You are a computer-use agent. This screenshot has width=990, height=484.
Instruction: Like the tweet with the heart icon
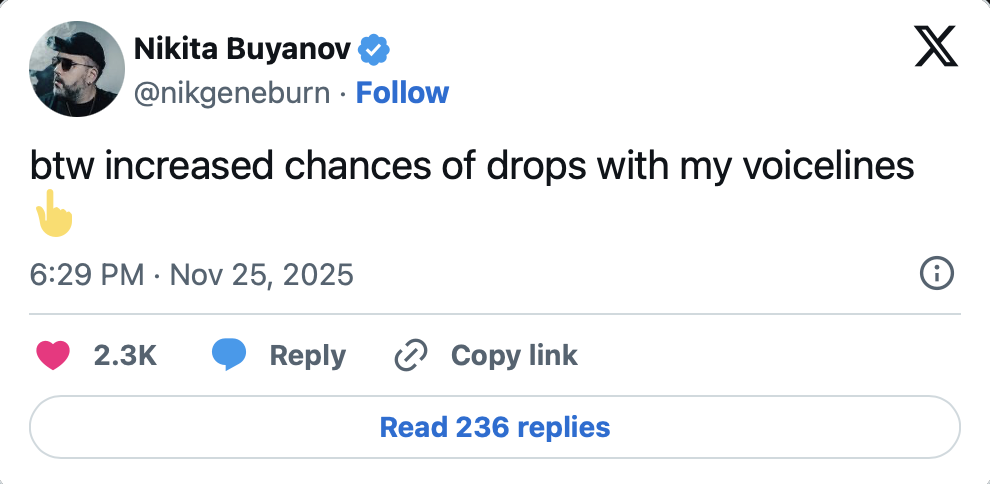(53, 355)
